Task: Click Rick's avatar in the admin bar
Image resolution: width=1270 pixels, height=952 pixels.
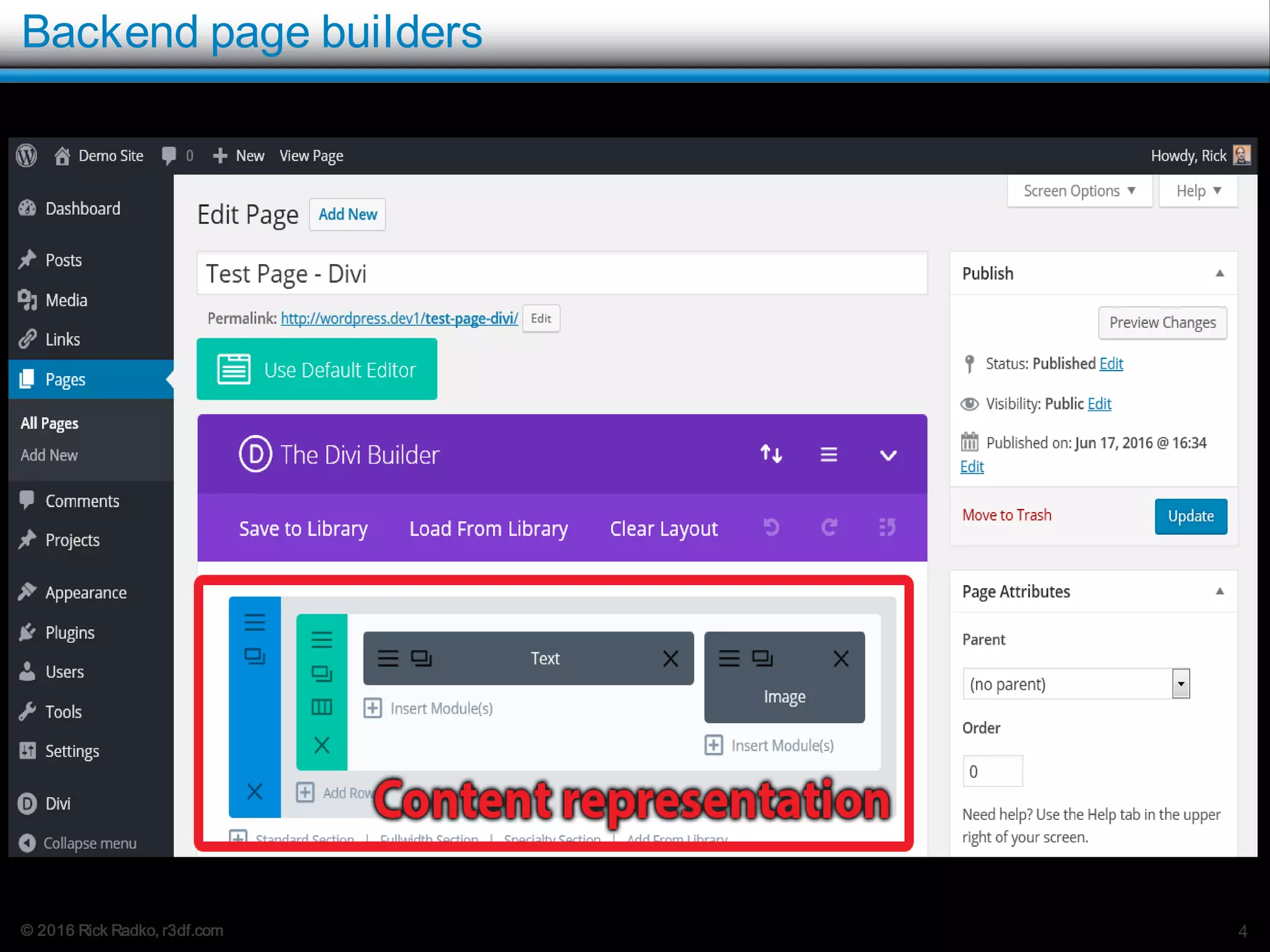Action: click(1241, 155)
